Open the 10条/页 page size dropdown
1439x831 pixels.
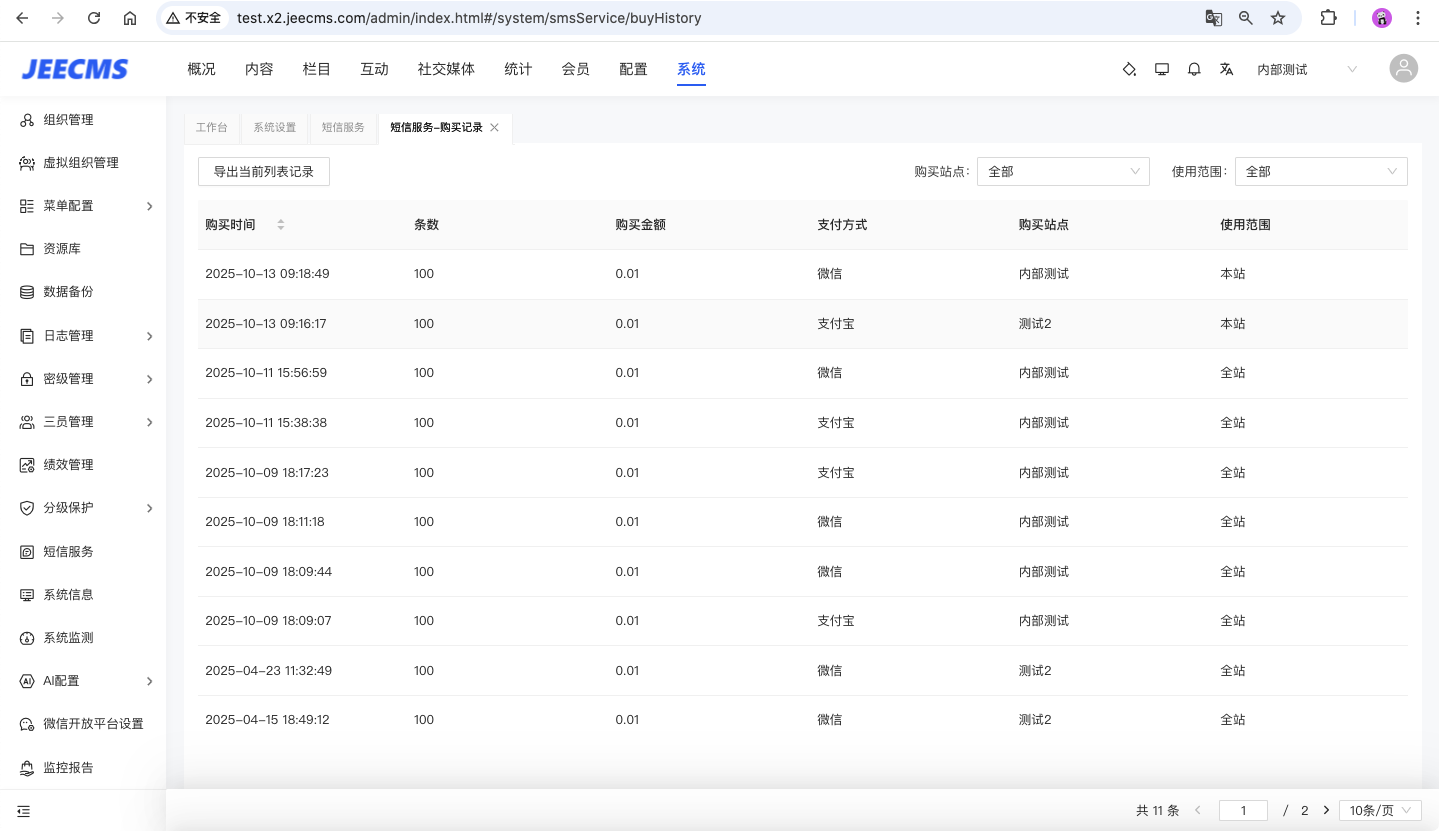[1380, 811]
